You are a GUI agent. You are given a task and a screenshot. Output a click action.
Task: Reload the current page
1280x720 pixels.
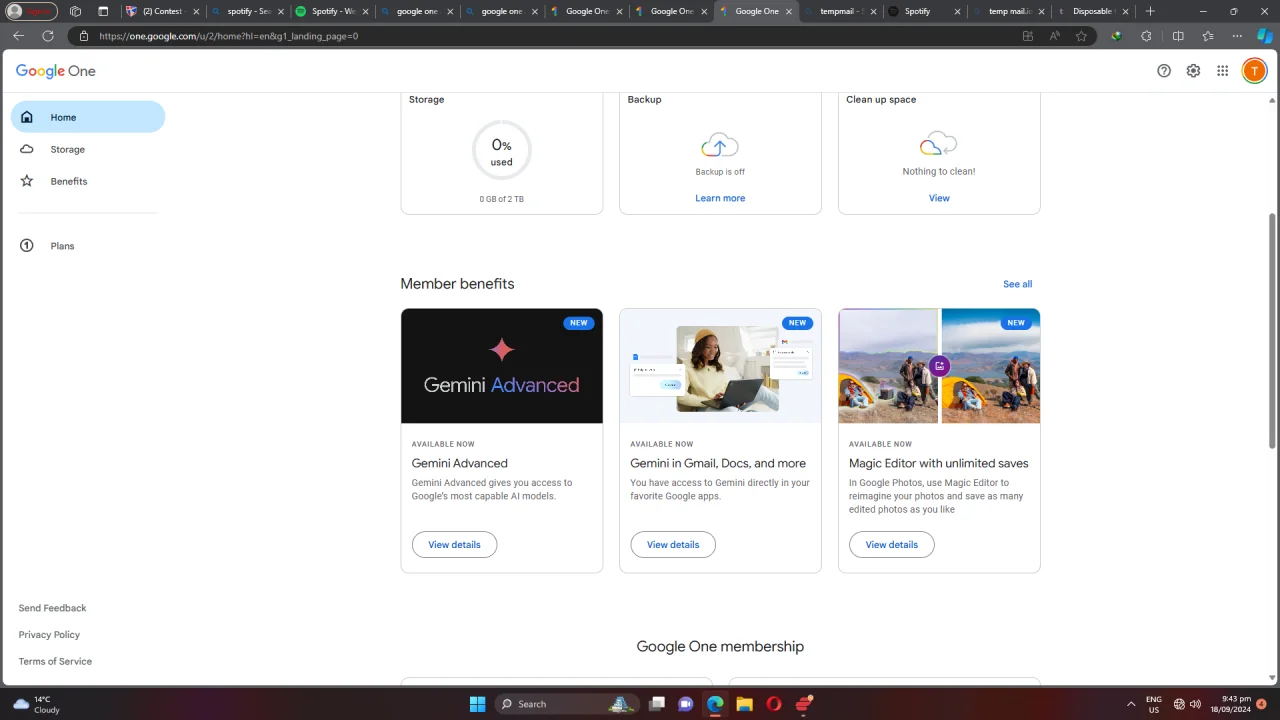point(47,36)
